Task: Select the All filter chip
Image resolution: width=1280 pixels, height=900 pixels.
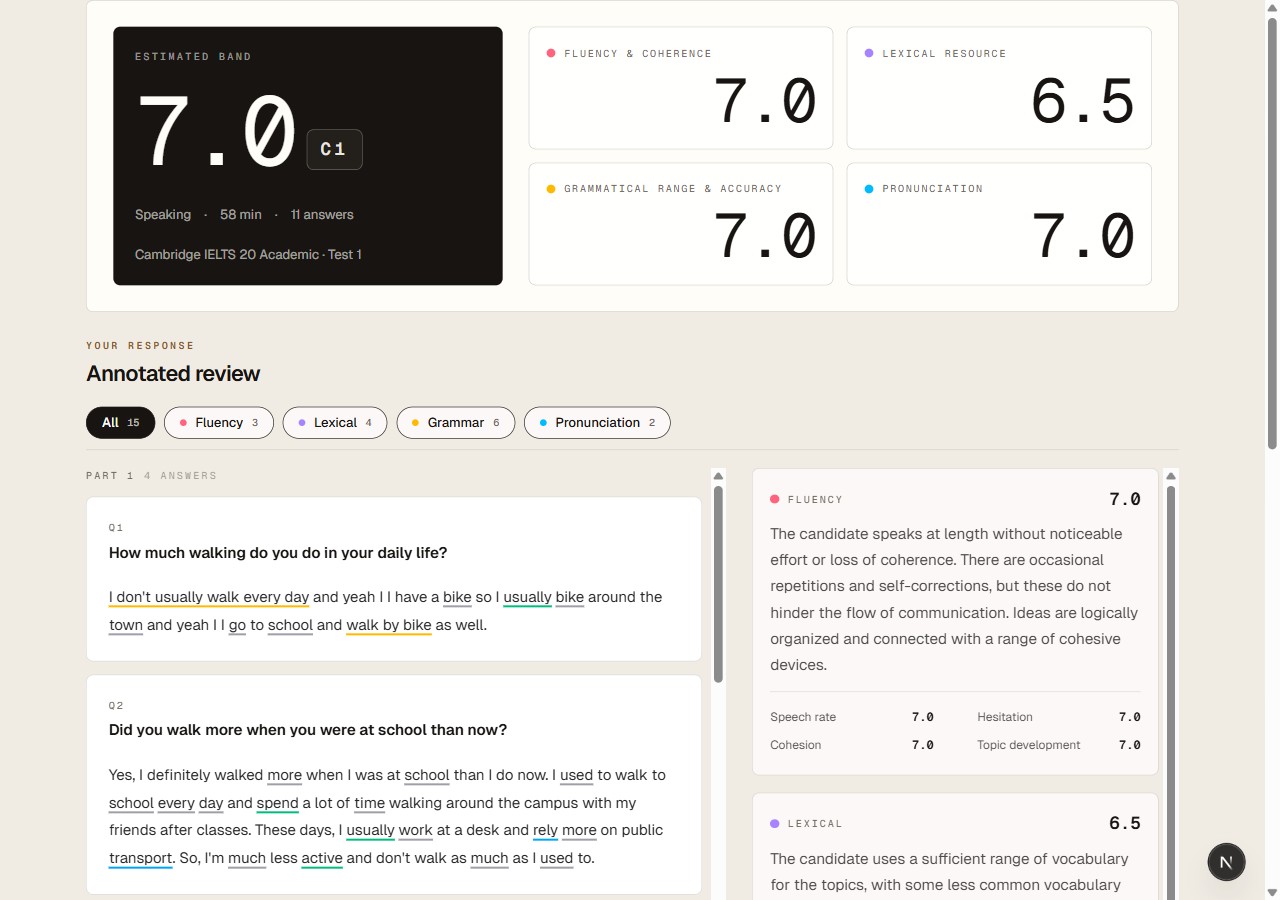Action: click(120, 423)
